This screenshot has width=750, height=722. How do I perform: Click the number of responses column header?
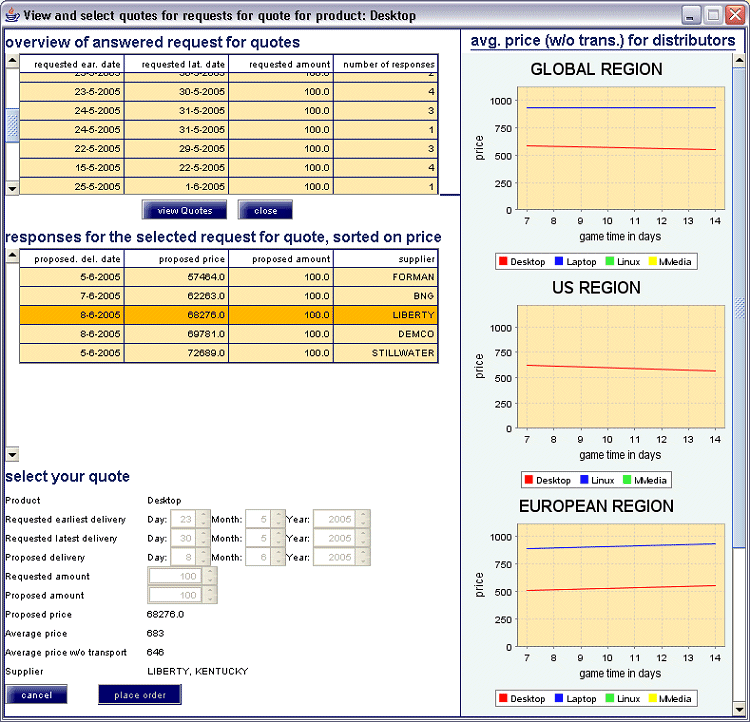point(386,64)
